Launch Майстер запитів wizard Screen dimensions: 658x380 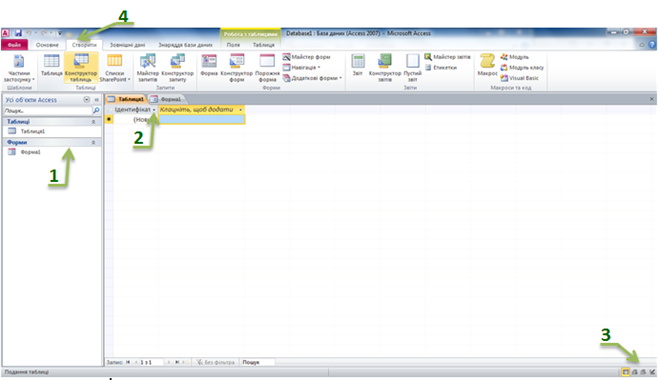148,68
